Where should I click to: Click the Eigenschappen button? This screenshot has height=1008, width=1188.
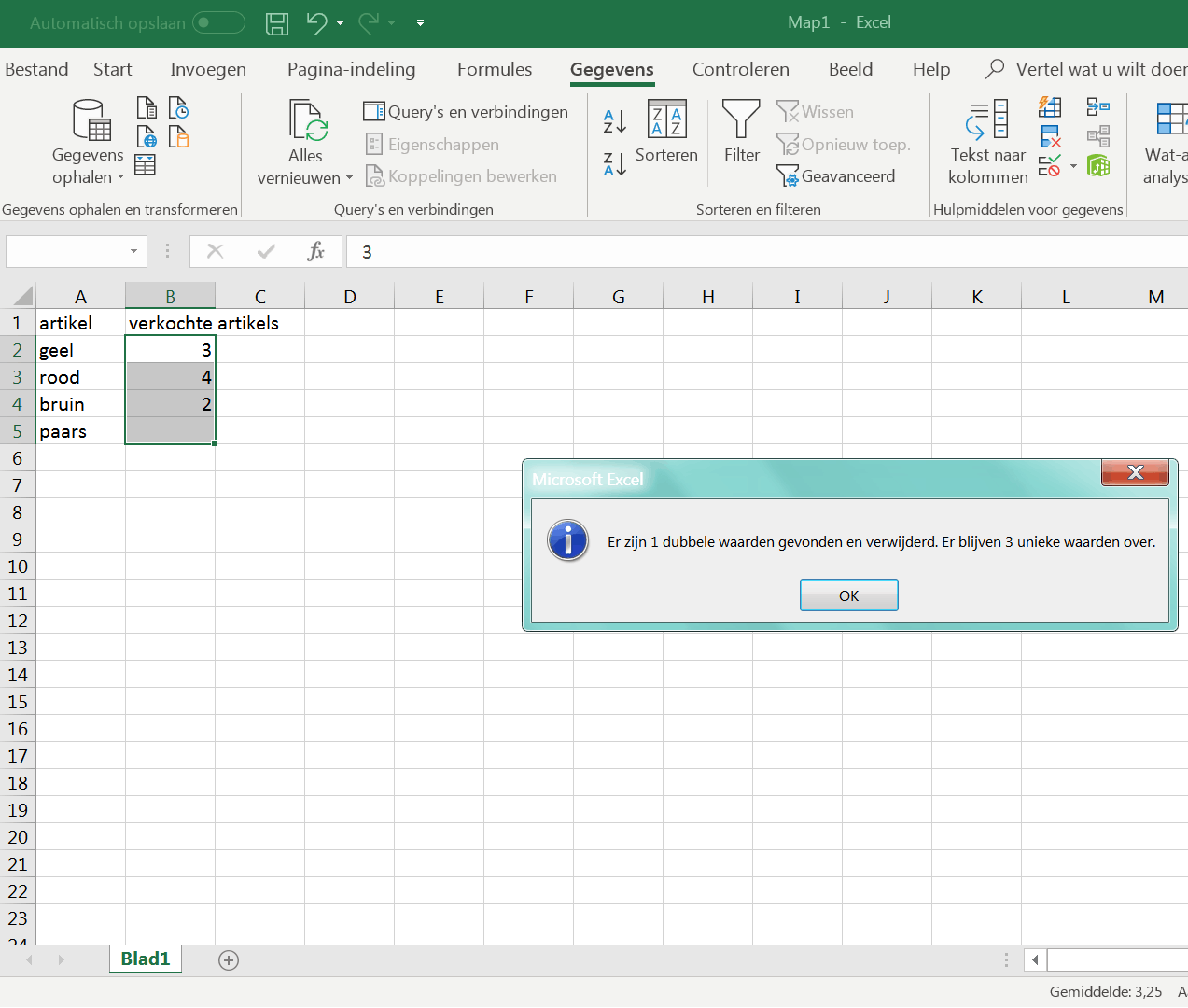point(432,145)
